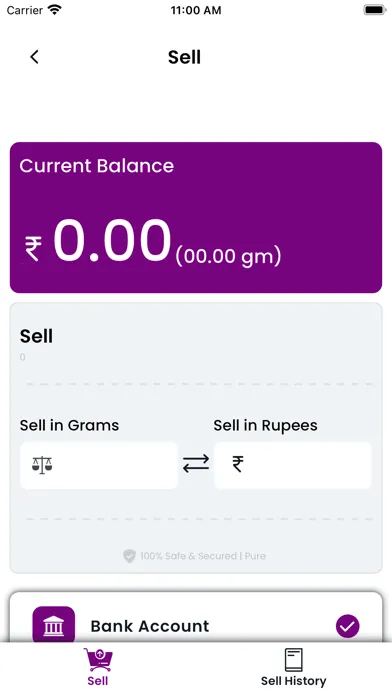Tap the battery icon in status bar
The image size is (392, 696).
pyautogui.click(x=375, y=10)
